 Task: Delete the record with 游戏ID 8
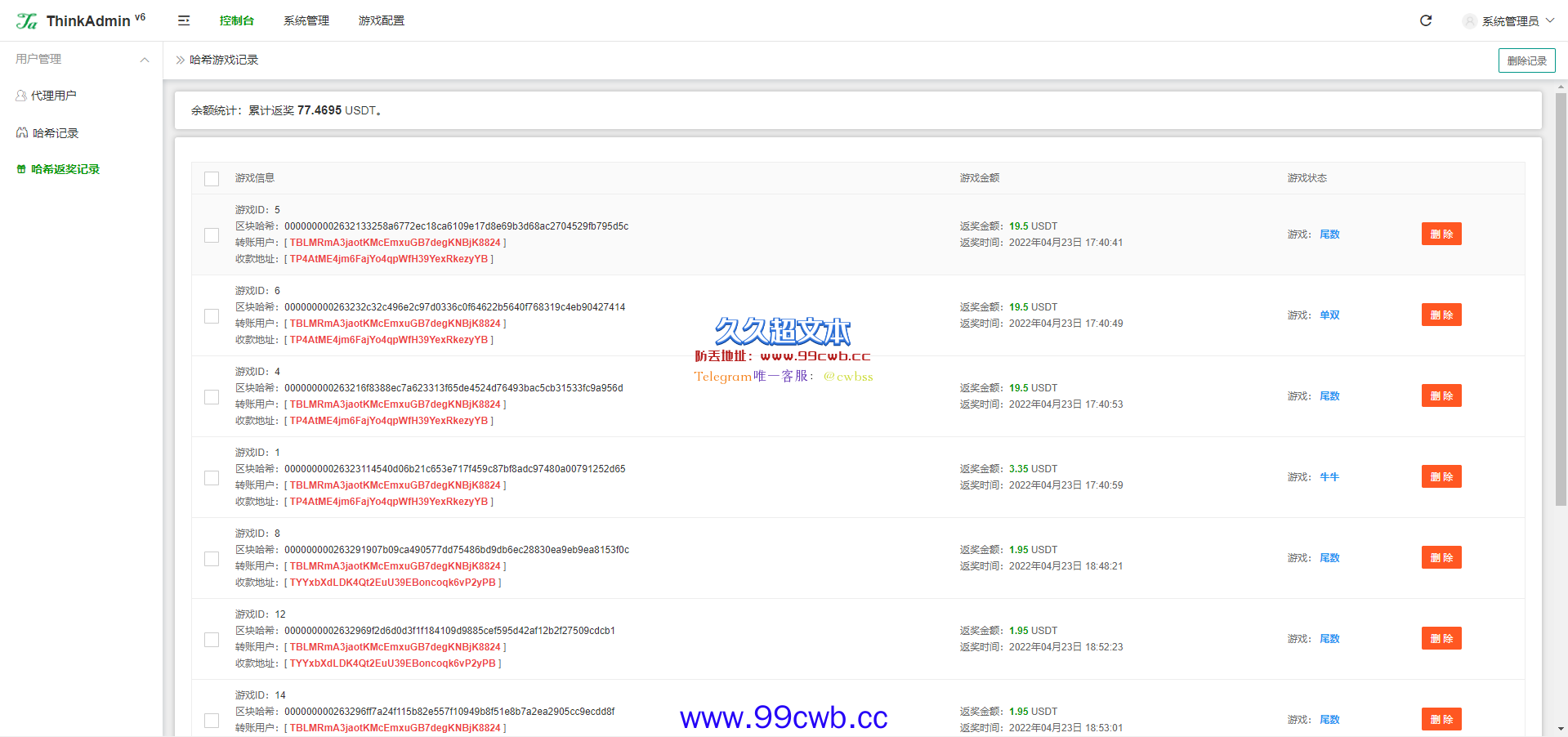pyautogui.click(x=1441, y=557)
